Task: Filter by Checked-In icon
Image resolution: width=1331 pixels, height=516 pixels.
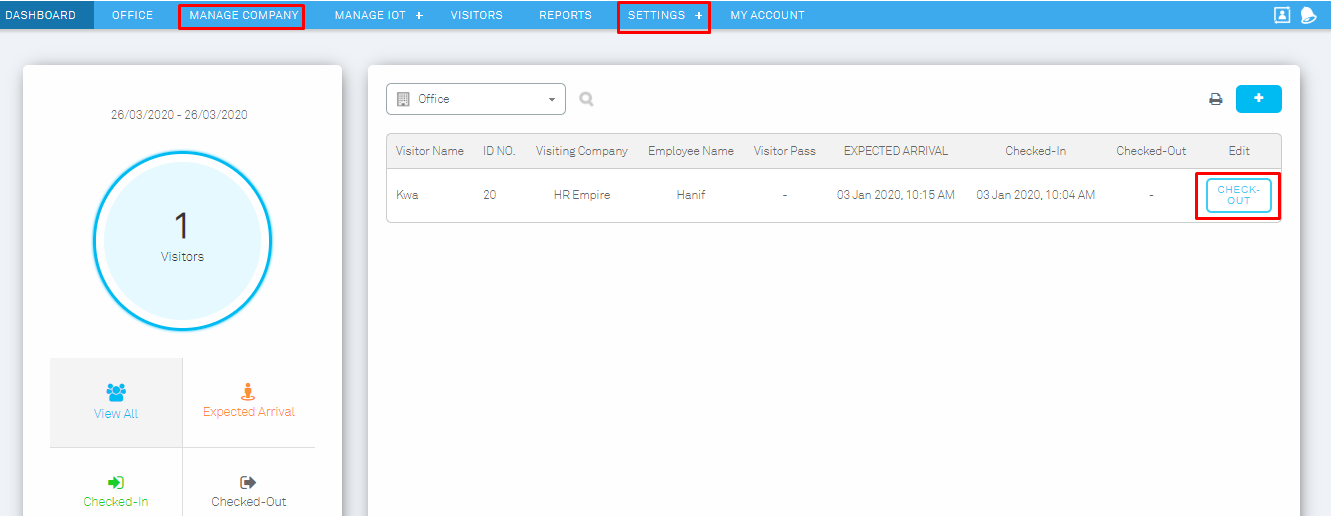Action: pyautogui.click(x=116, y=482)
